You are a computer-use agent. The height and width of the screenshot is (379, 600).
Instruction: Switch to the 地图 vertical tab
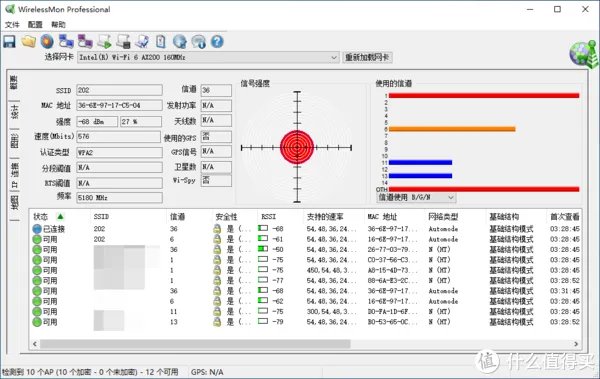click(x=14, y=203)
